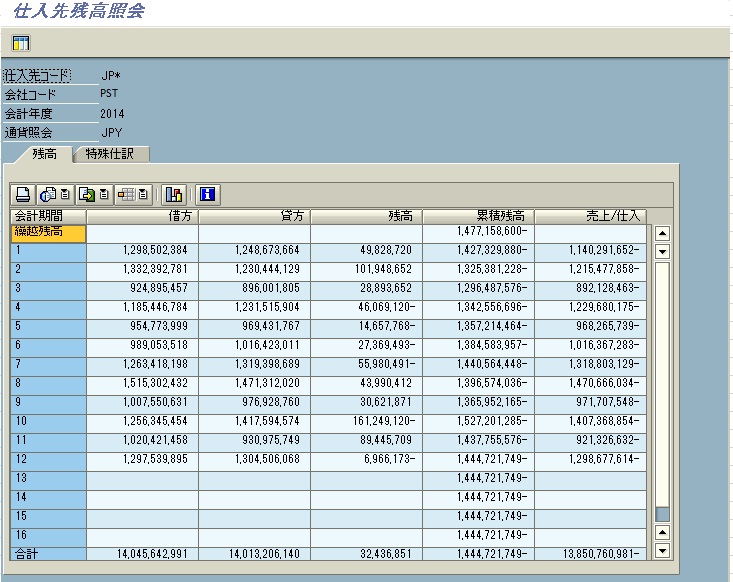Click the 借方 column header
The image size is (733, 582).
click(x=142, y=216)
